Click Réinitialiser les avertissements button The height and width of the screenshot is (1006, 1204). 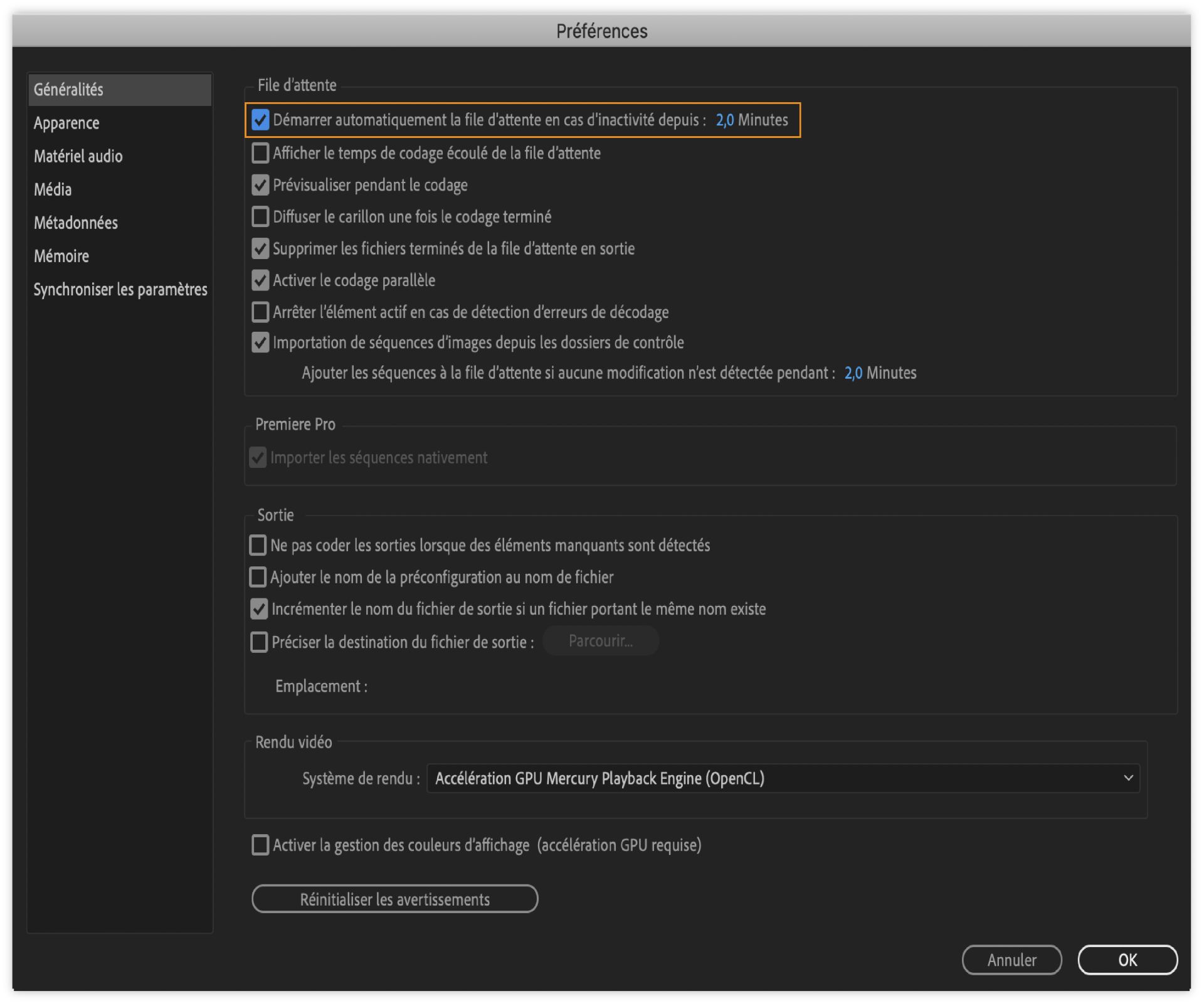tap(394, 899)
